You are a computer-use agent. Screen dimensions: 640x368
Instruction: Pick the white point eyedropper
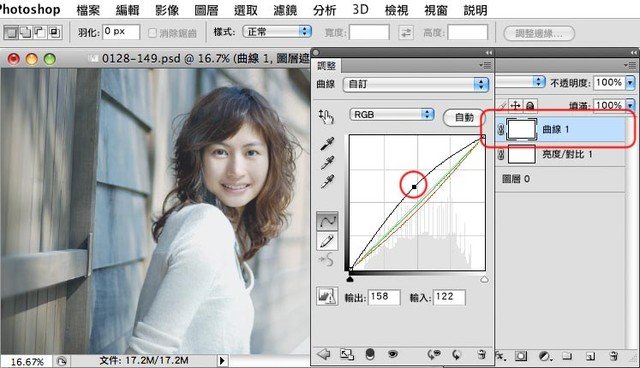pos(327,182)
